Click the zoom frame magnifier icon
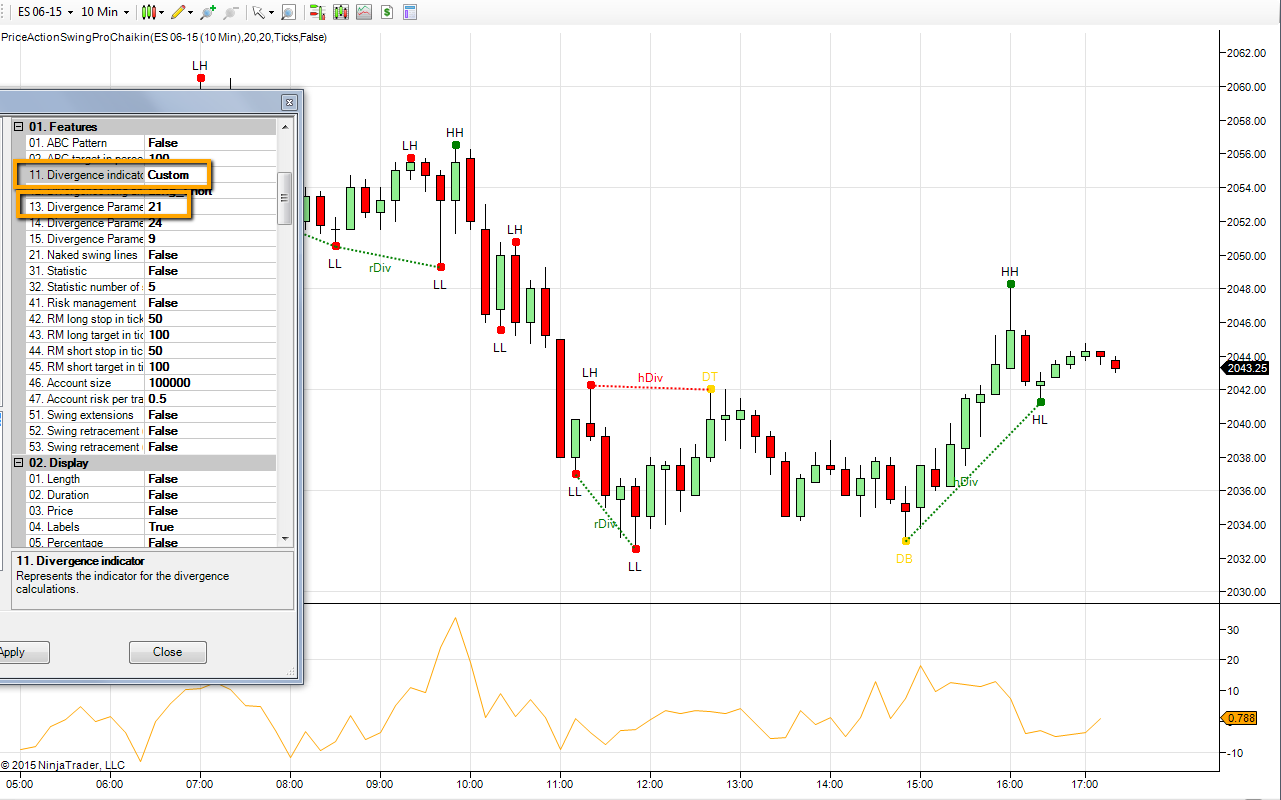 coord(288,12)
